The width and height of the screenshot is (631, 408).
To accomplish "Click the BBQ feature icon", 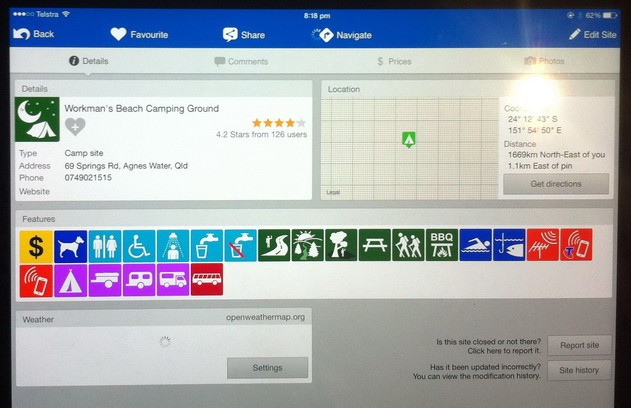I will [441, 245].
